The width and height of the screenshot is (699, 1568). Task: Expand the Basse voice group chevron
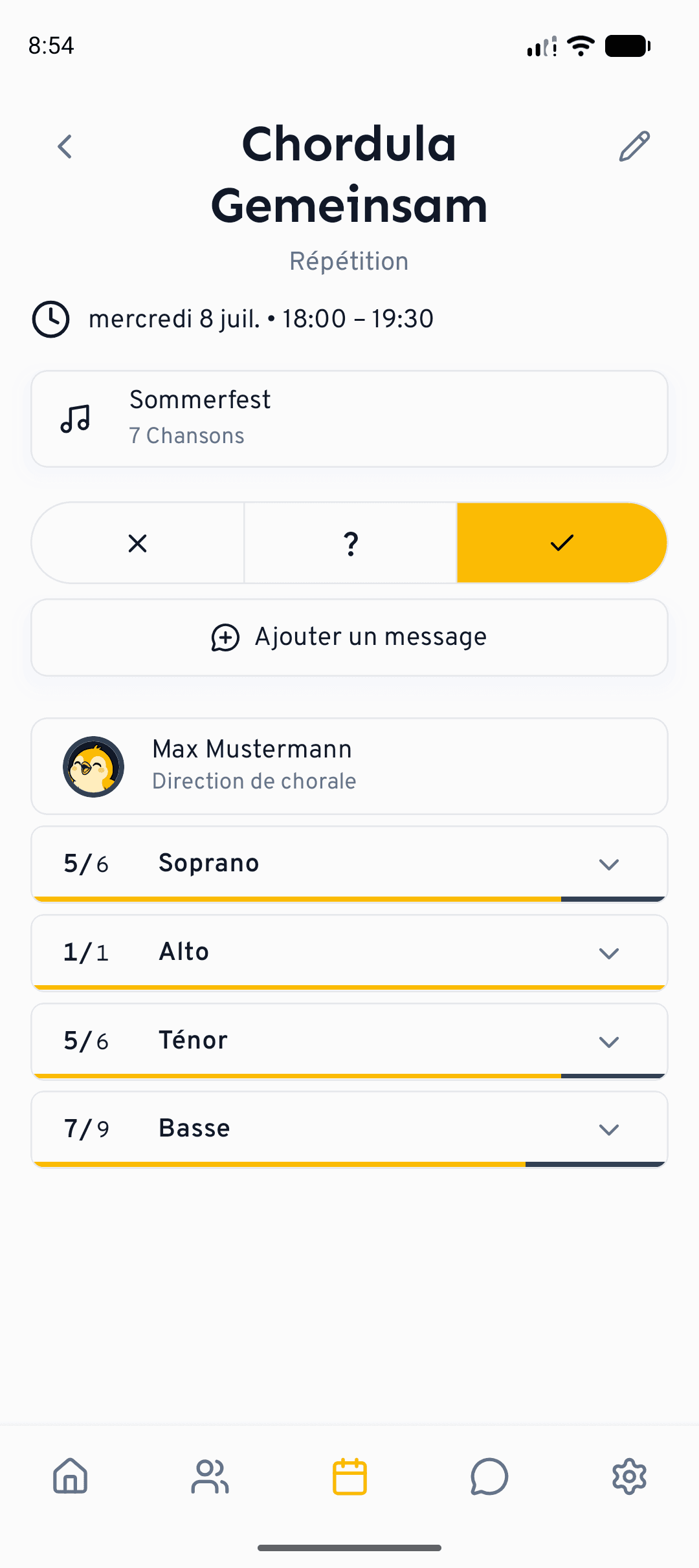[609, 1129]
